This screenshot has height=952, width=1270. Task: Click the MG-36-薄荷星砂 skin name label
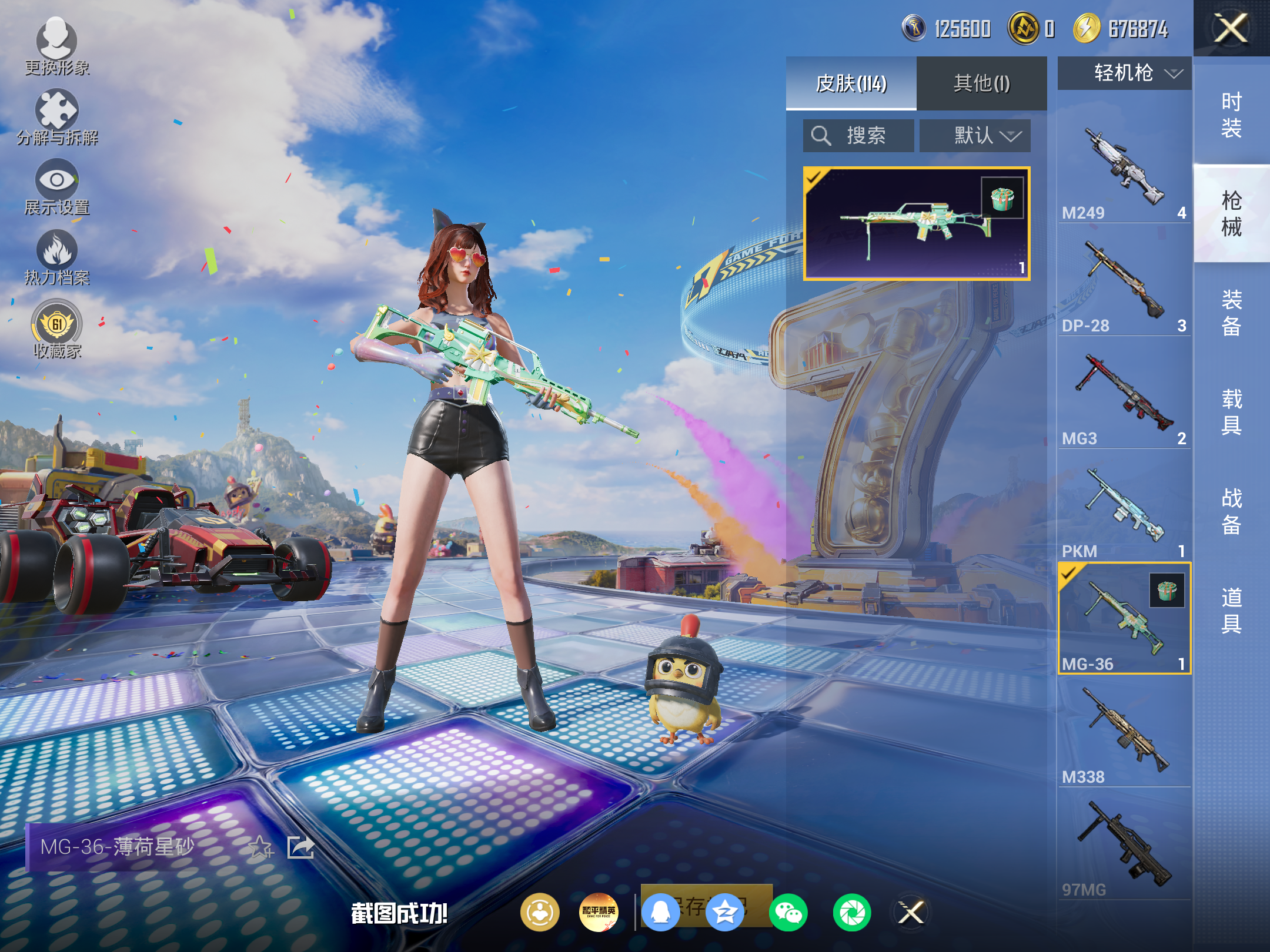click(x=117, y=847)
